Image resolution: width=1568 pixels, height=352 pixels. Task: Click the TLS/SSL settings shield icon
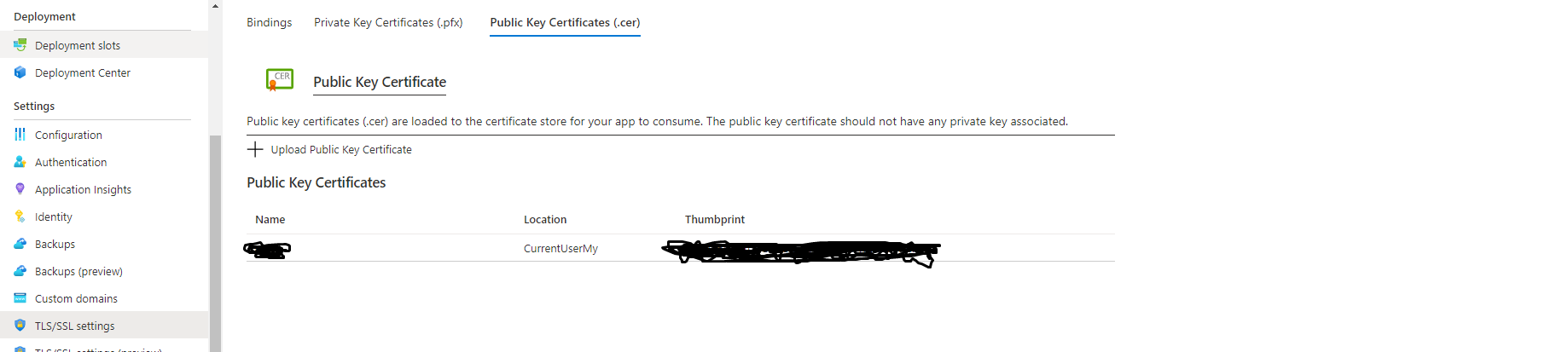20,326
